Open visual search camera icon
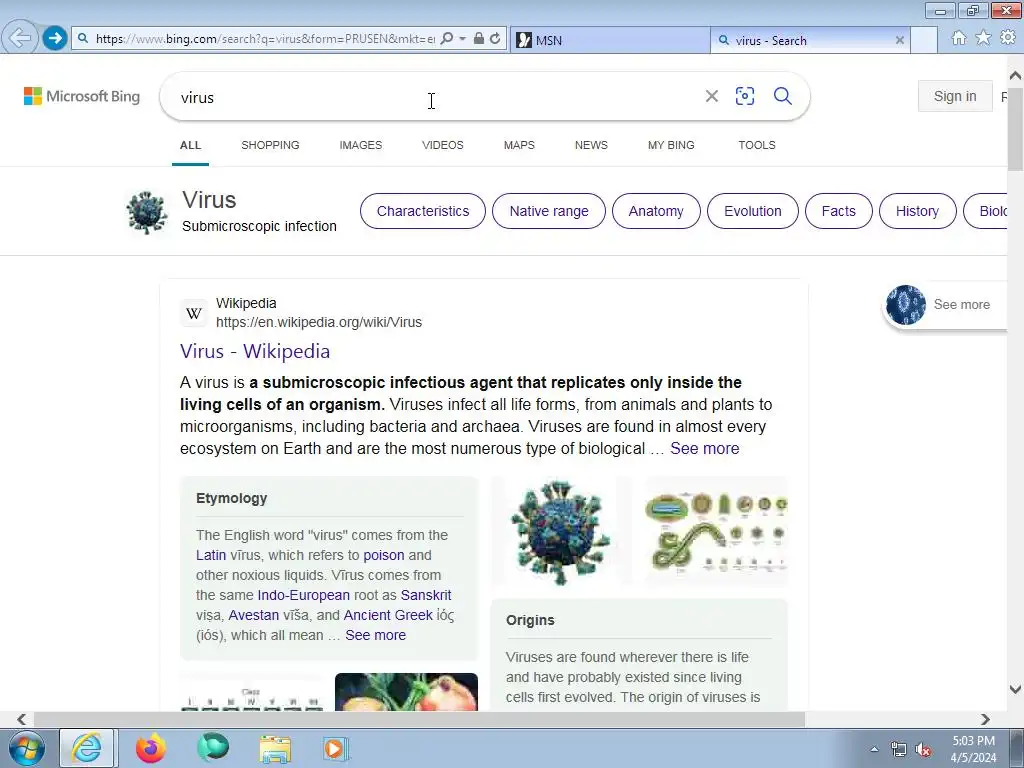1024x768 pixels. [x=744, y=96]
